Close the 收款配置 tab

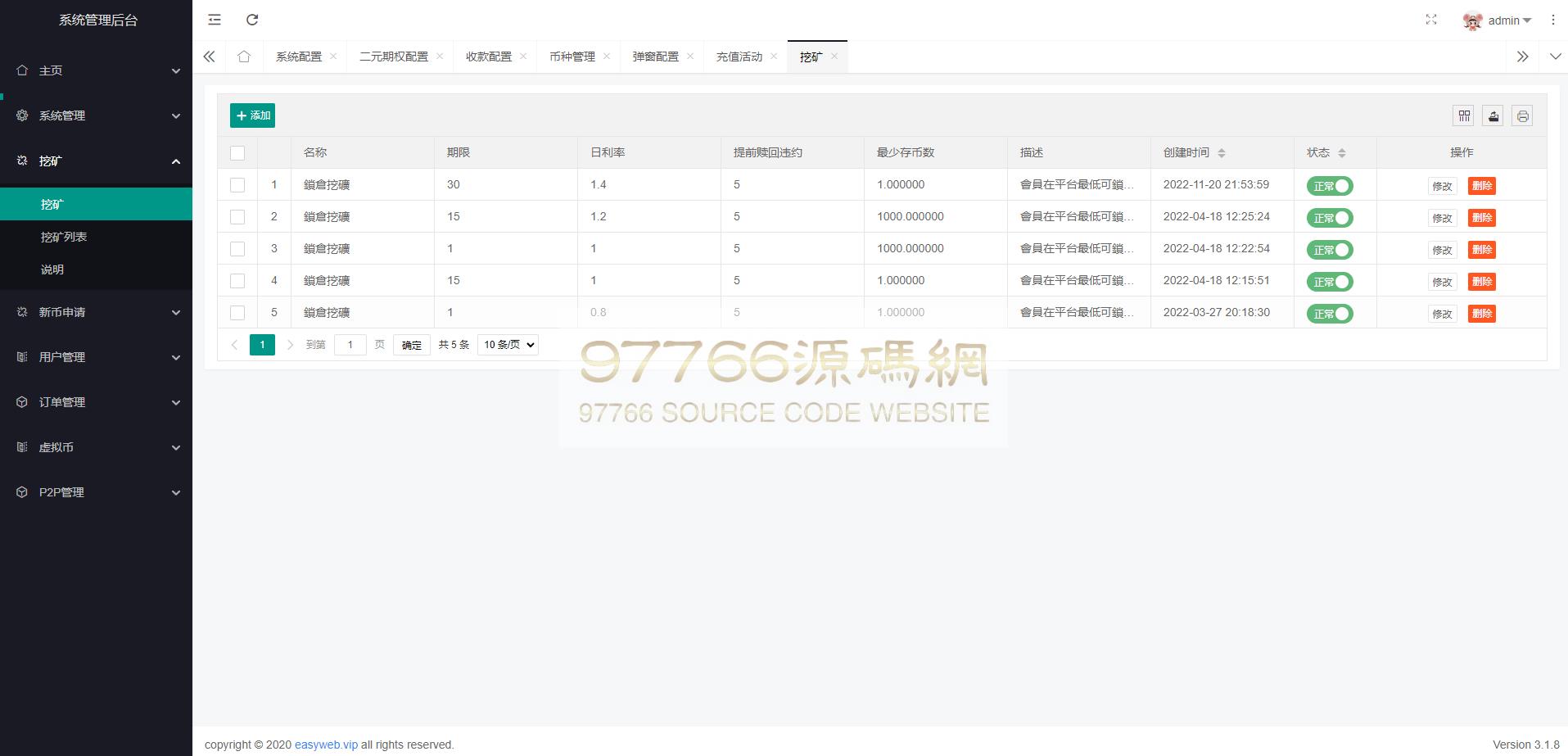[x=523, y=57]
